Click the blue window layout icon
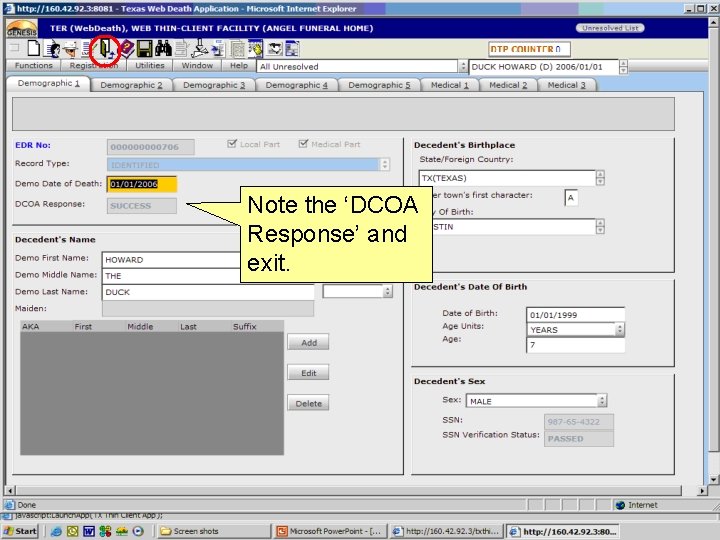The image size is (720, 540). [292, 49]
